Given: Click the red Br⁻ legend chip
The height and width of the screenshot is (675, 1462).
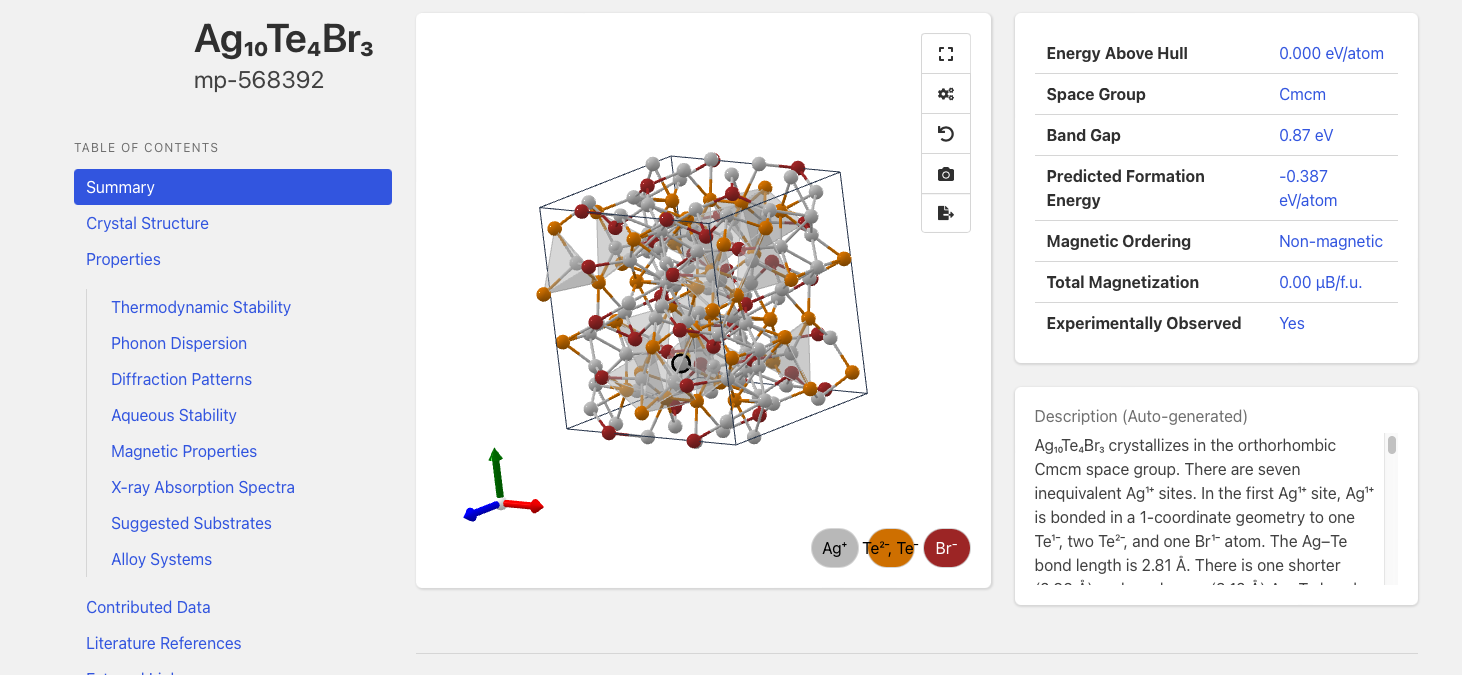Looking at the screenshot, I should [x=946, y=548].
